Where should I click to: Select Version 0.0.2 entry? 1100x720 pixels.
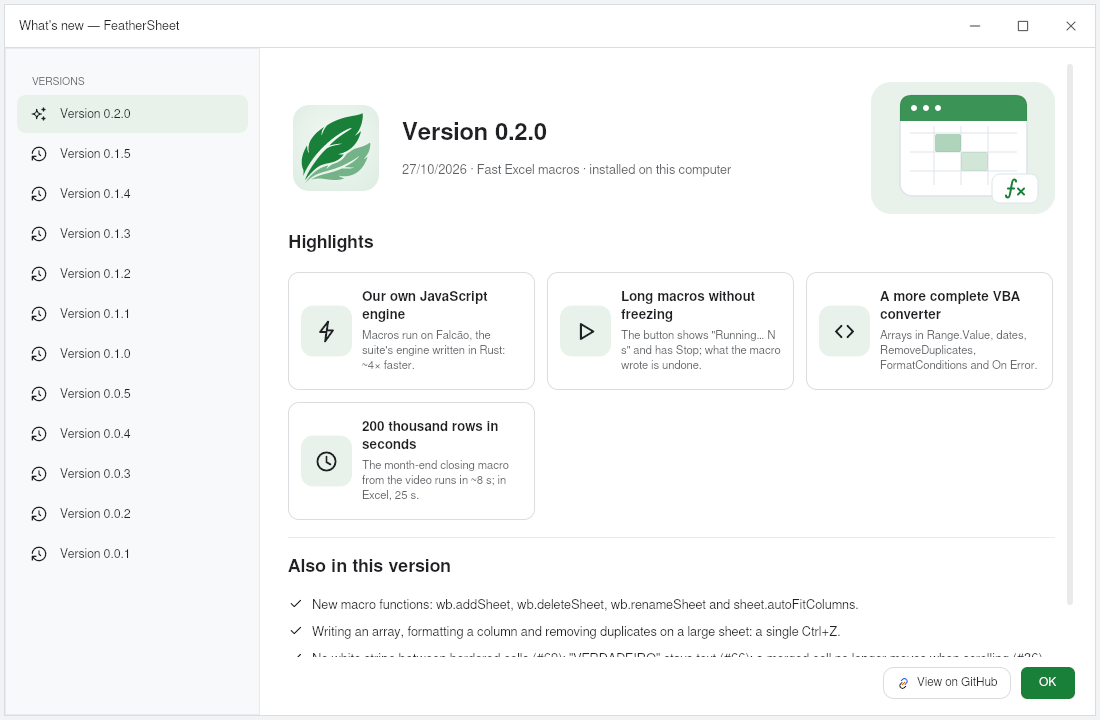click(132, 514)
